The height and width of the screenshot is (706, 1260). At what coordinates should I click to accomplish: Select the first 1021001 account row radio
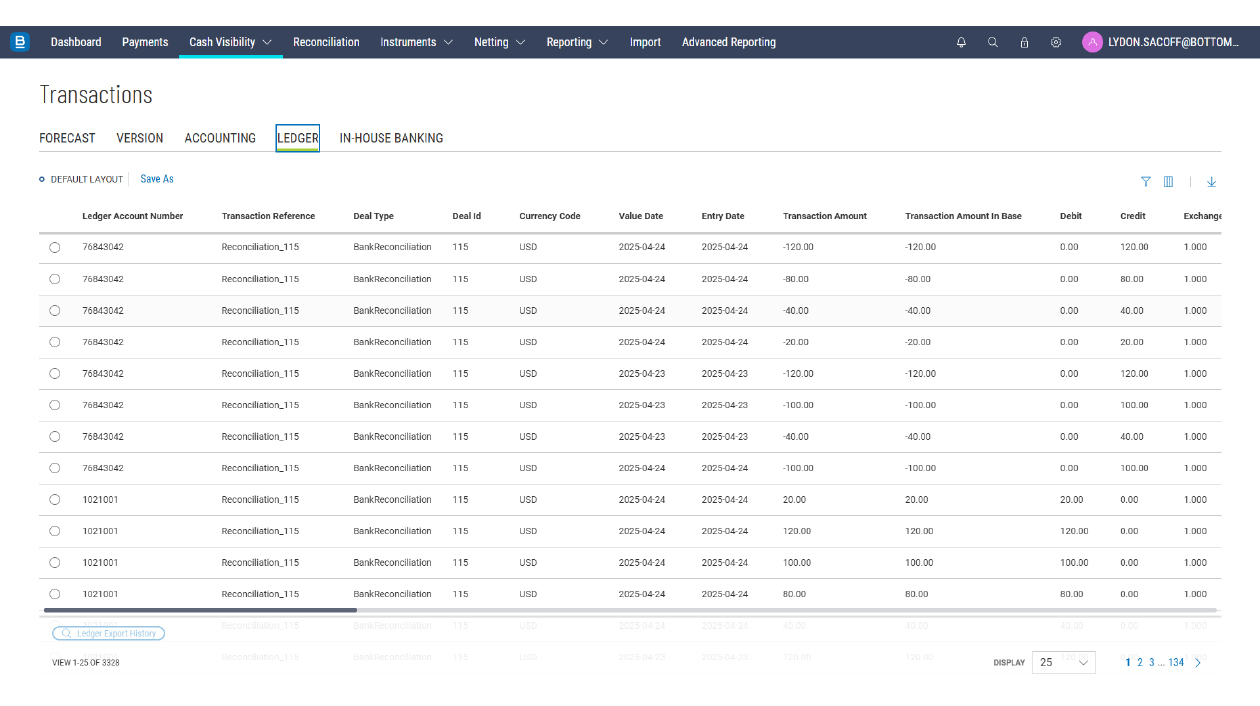click(x=55, y=499)
